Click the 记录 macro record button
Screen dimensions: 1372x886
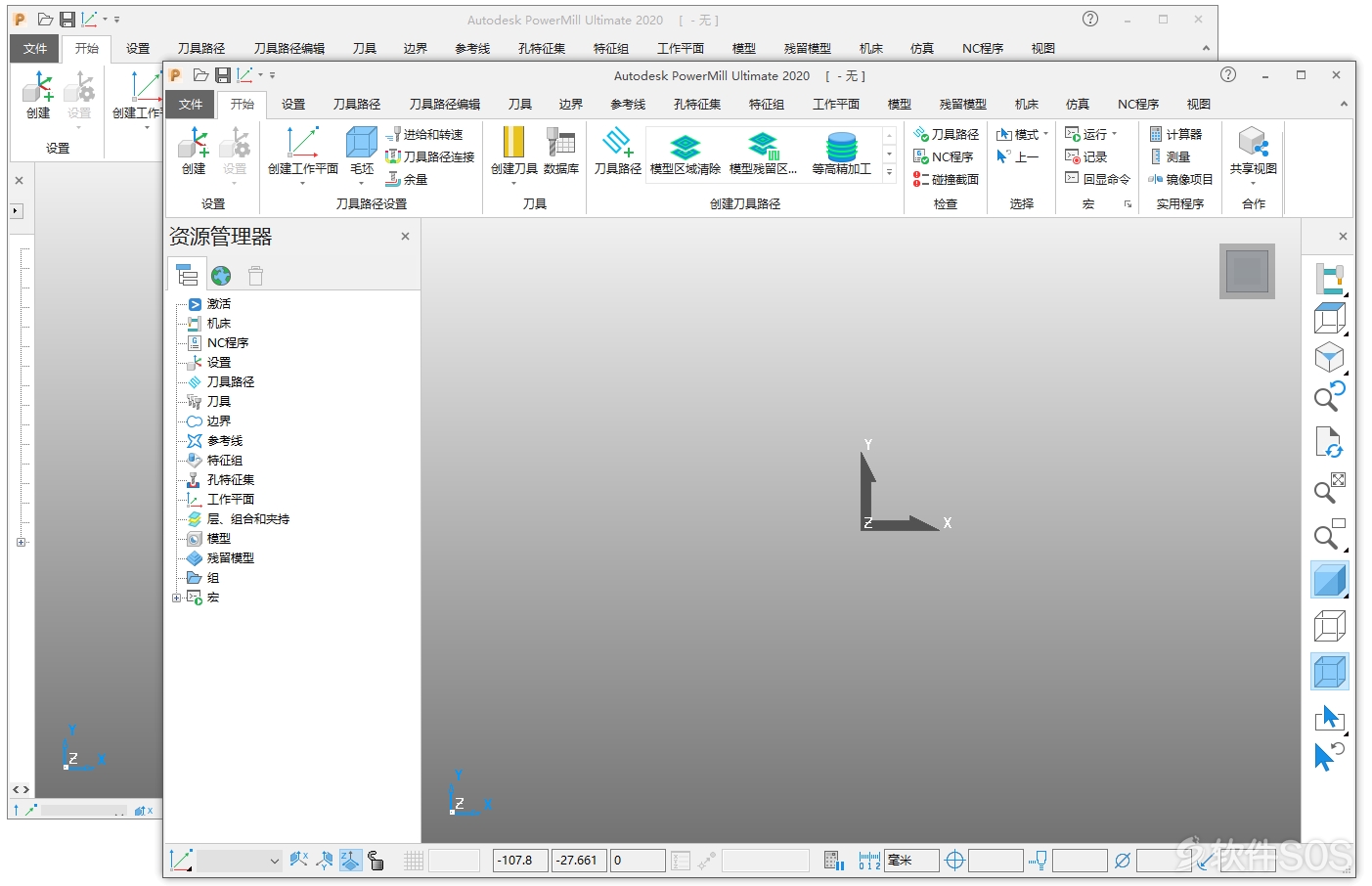pyautogui.click(x=1085, y=156)
